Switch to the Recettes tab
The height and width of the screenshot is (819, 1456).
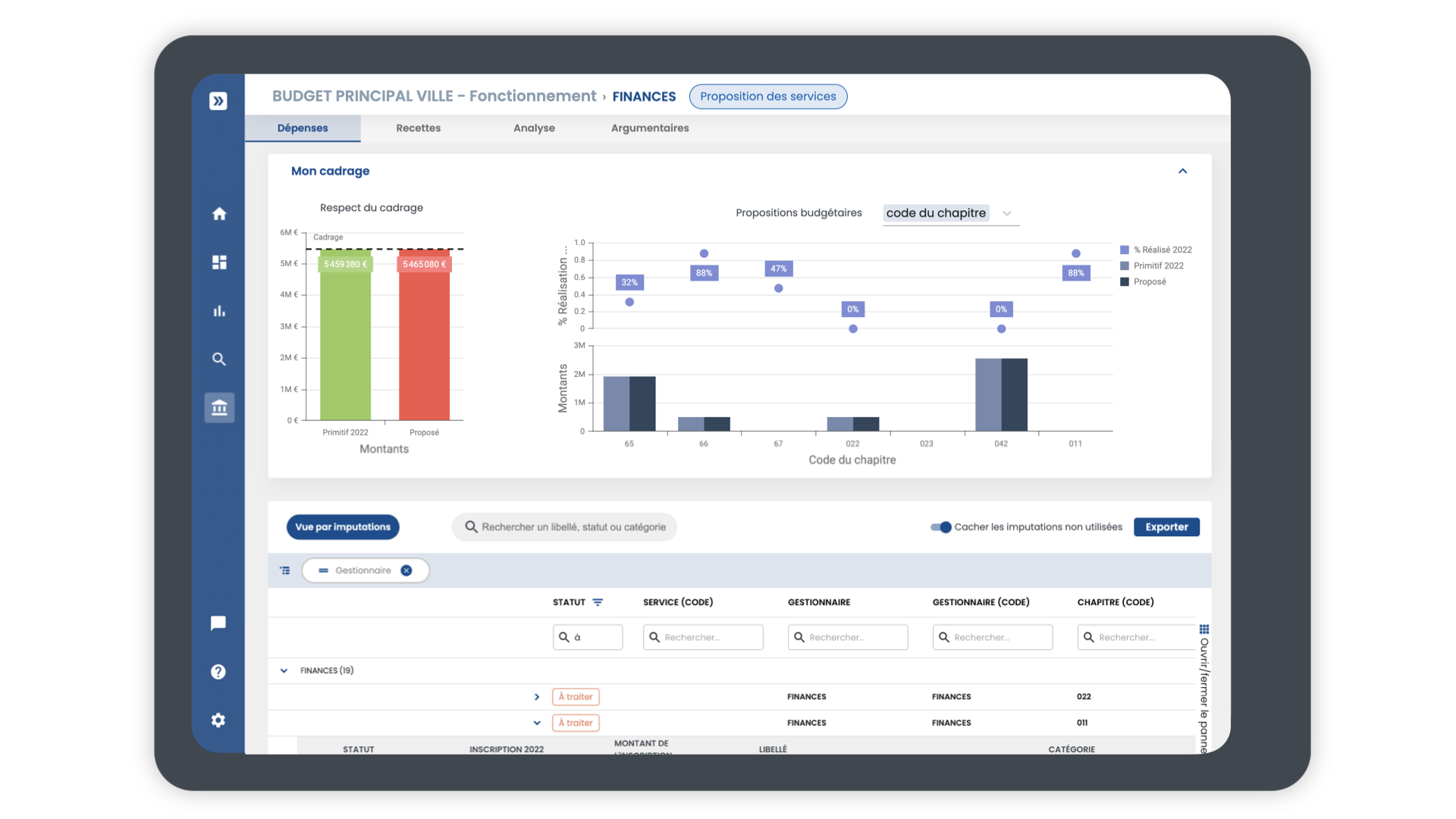[x=418, y=127]
